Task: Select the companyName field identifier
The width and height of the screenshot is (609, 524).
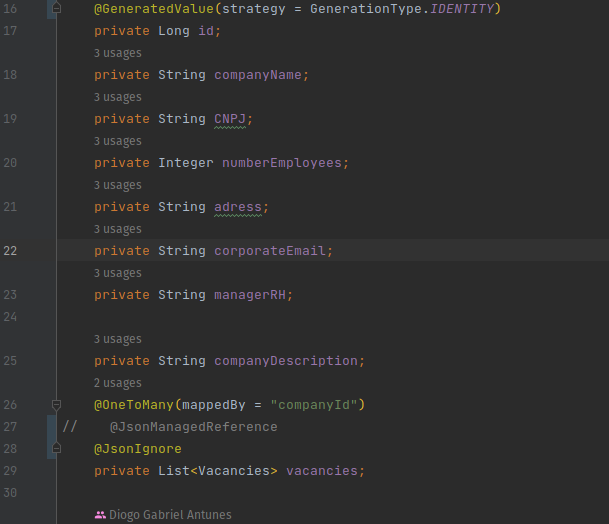Action: point(258,75)
